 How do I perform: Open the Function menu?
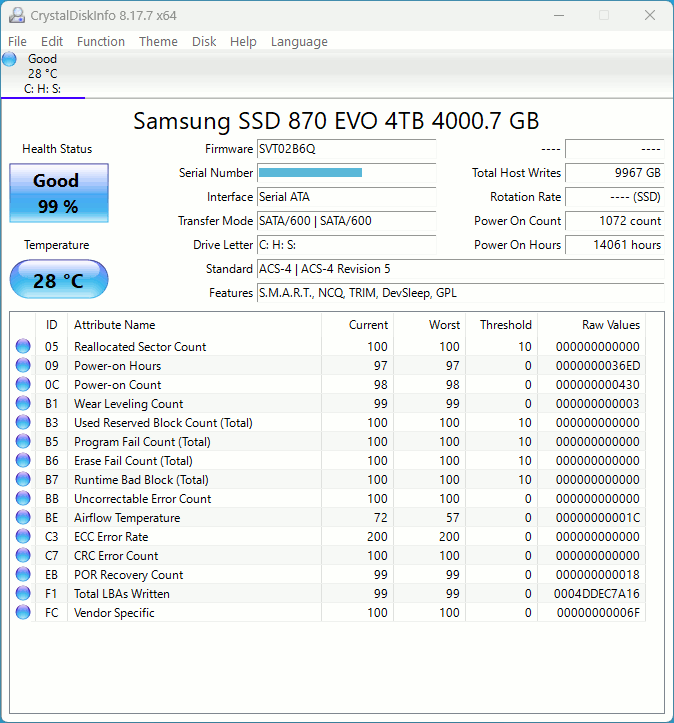pos(101,41)
